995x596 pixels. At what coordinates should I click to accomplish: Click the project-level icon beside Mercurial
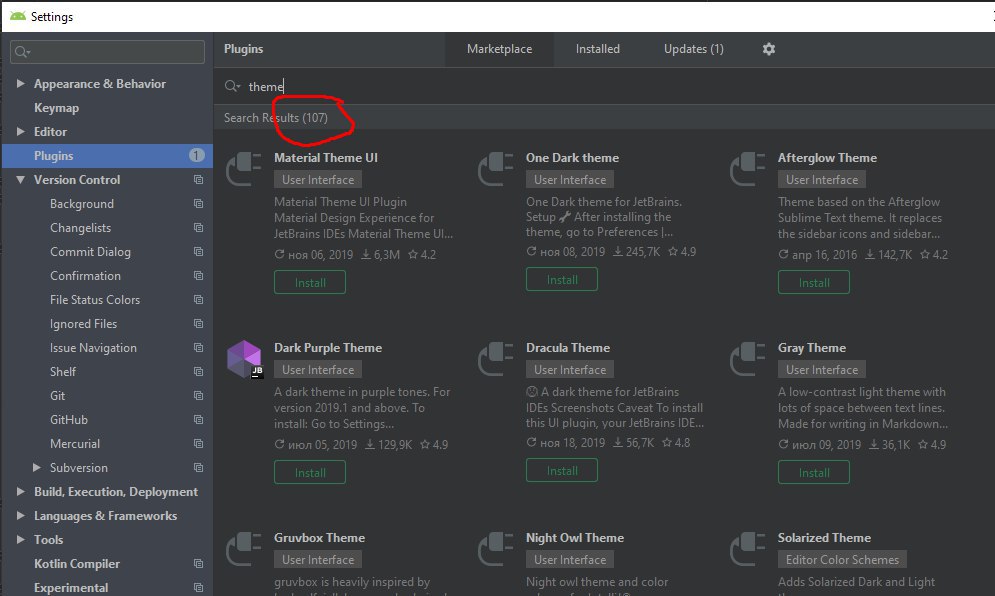click(x=199, y=444)
